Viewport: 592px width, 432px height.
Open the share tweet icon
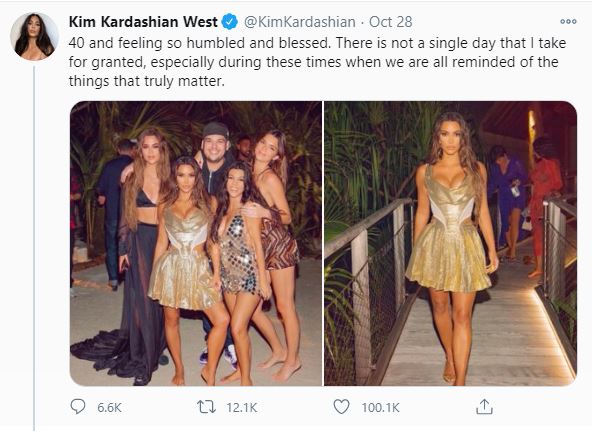coord(484,407)
